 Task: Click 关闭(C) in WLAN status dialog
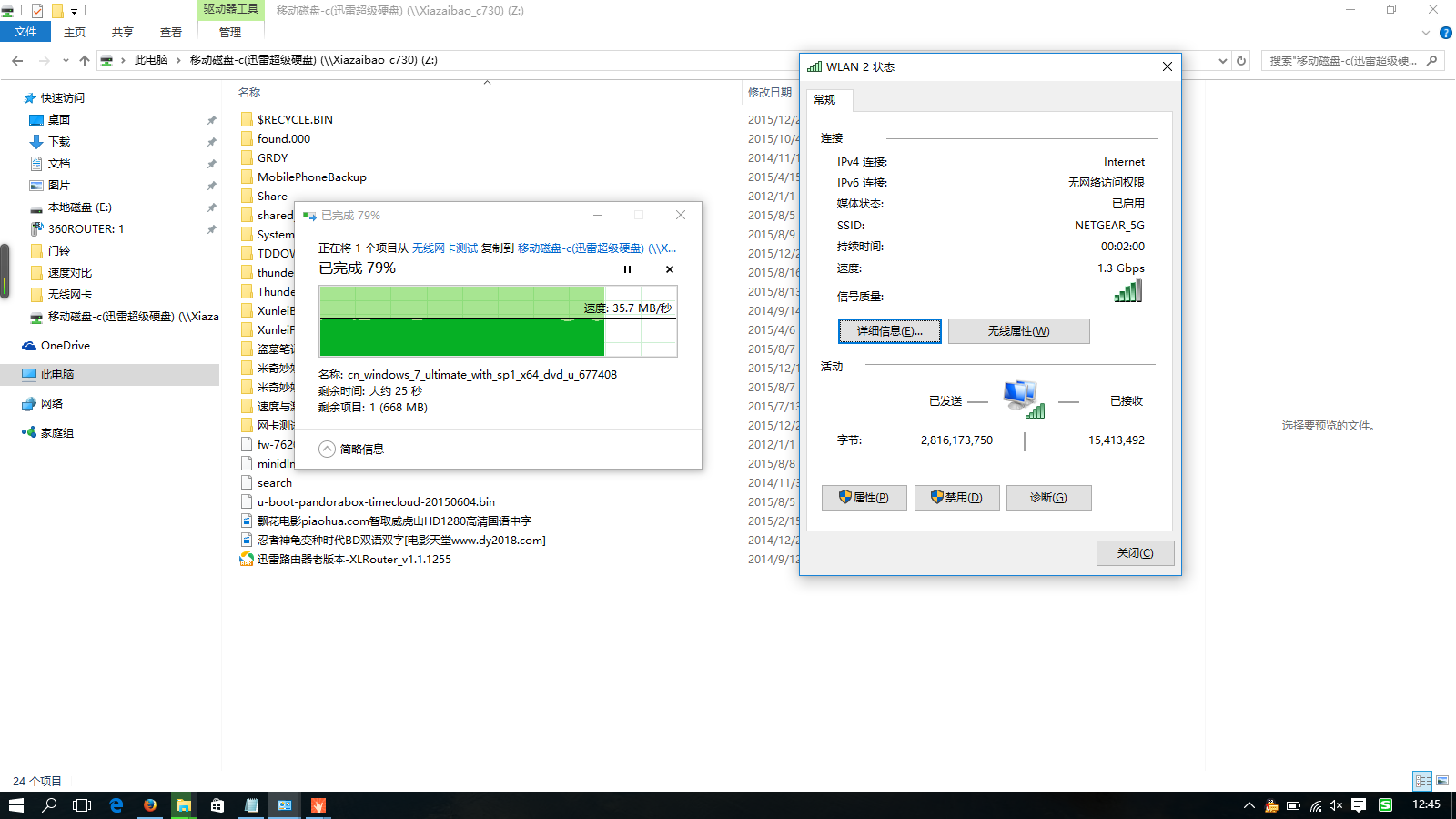pos(1136,553)
